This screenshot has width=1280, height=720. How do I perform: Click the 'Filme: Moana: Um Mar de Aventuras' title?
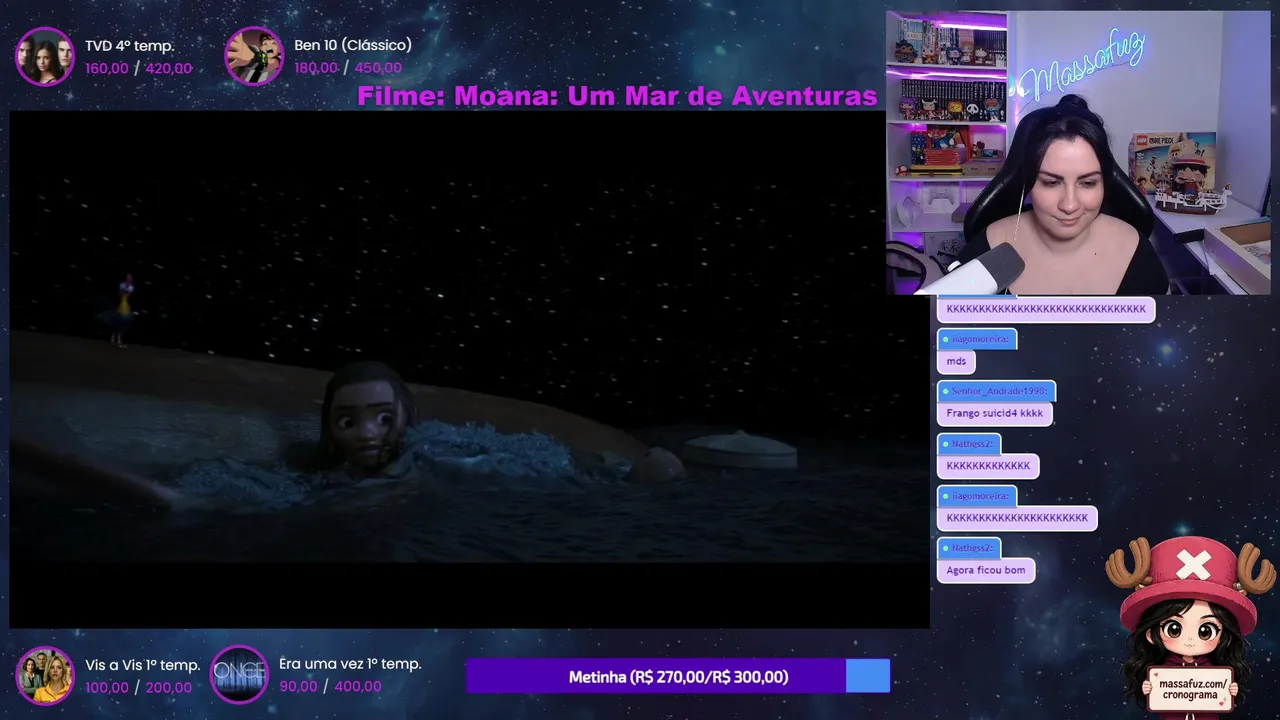[x=617, y=96]
